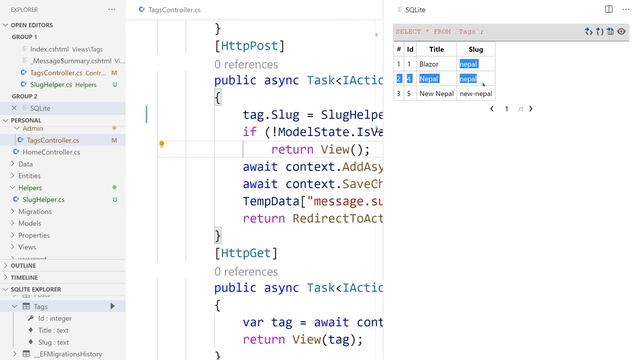Export SQLite results with curved brackets icon
This screenshot has height=360, width=640.
click(x=600, y=31)
